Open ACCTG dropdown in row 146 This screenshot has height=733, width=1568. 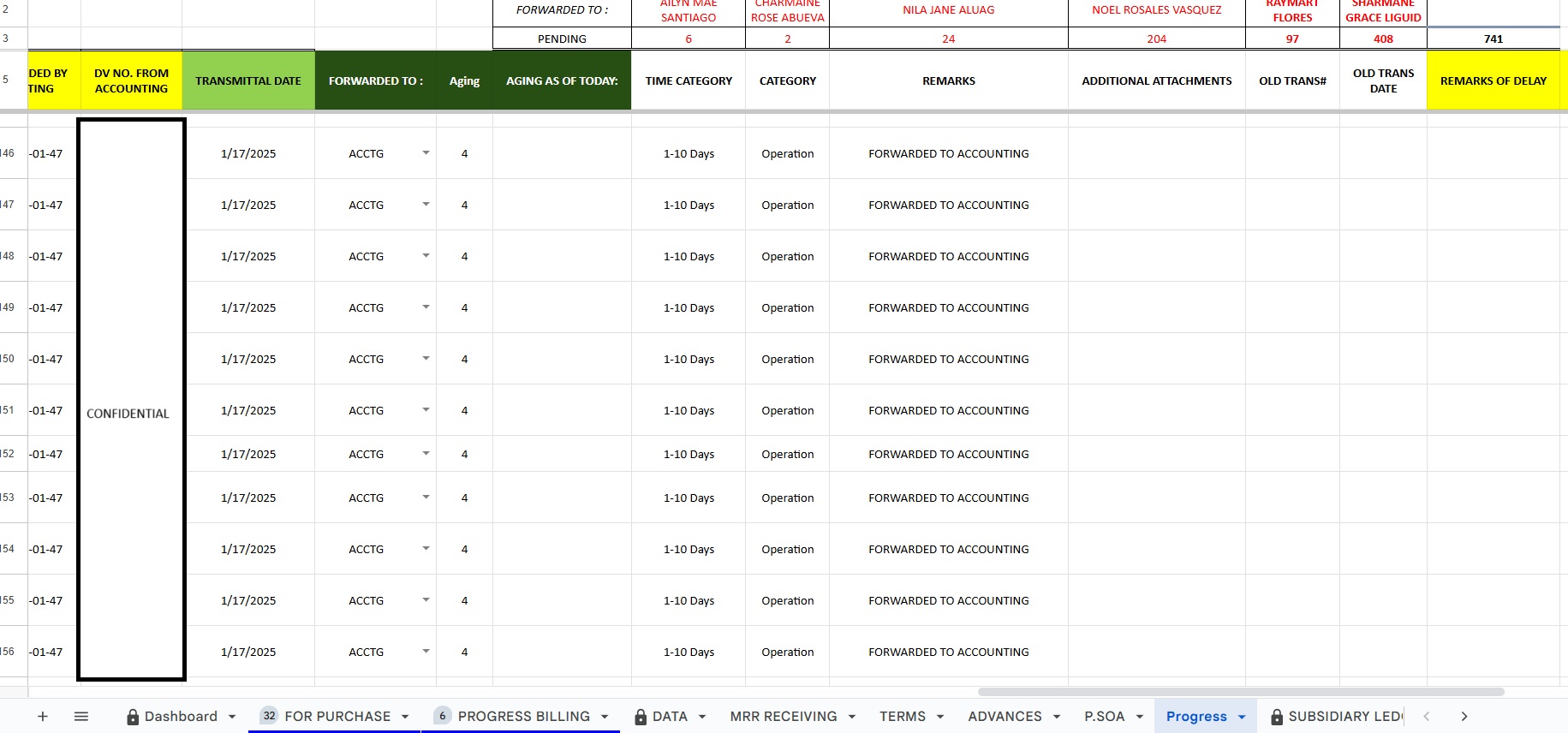(x=426, y=153)
